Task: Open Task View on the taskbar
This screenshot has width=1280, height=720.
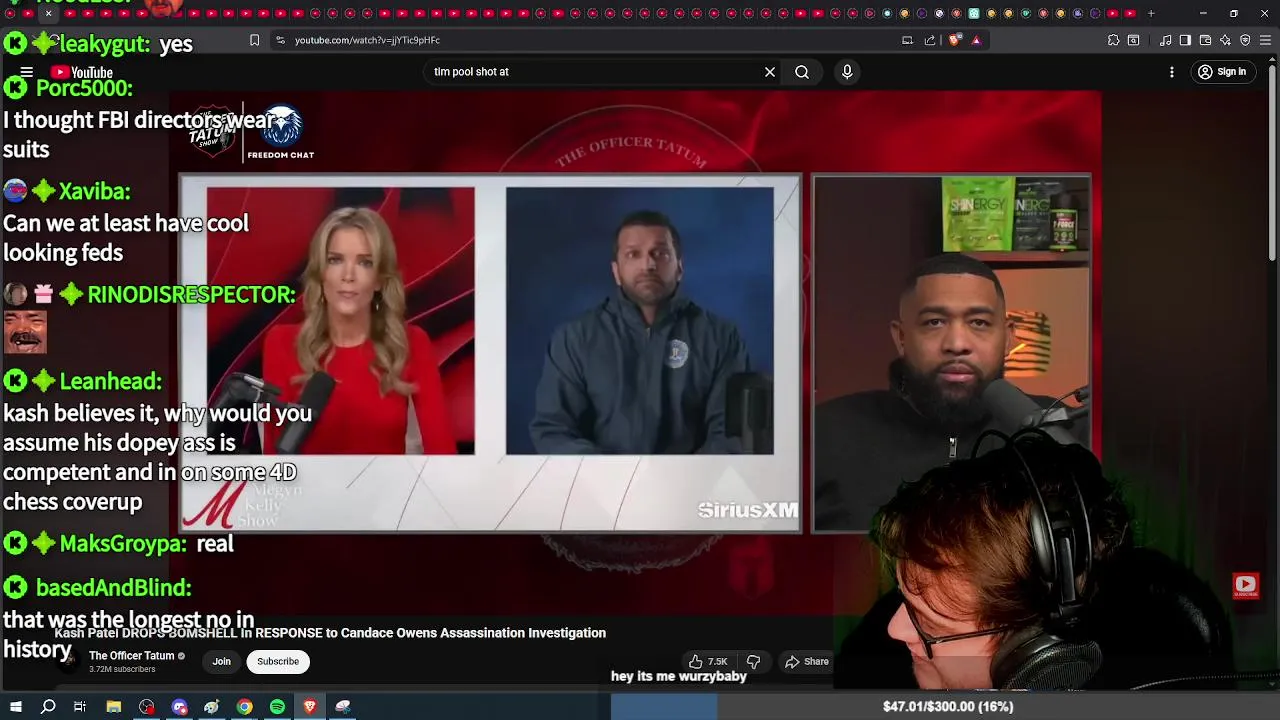Action: [80, 707]
